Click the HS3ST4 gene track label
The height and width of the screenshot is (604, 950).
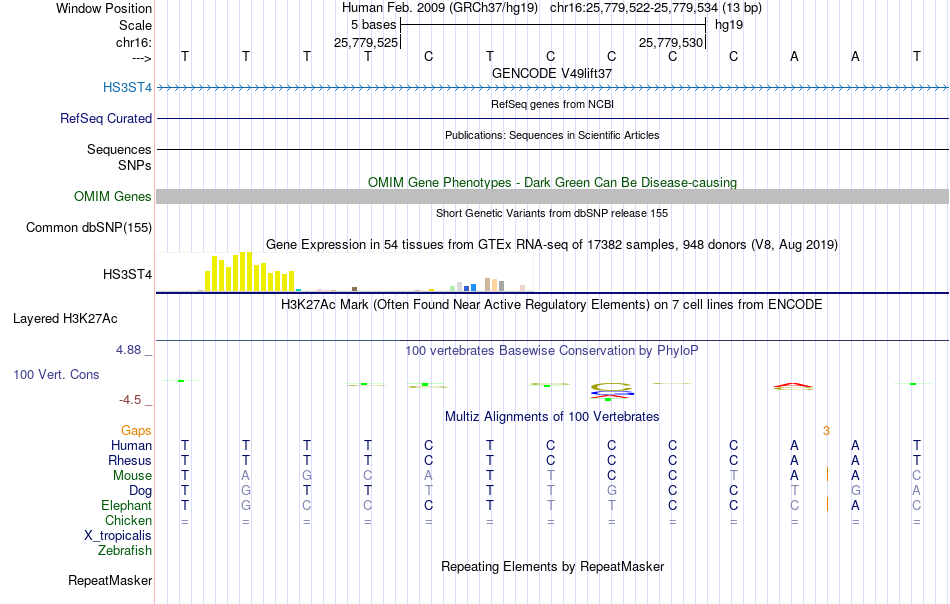pos(127,87)
